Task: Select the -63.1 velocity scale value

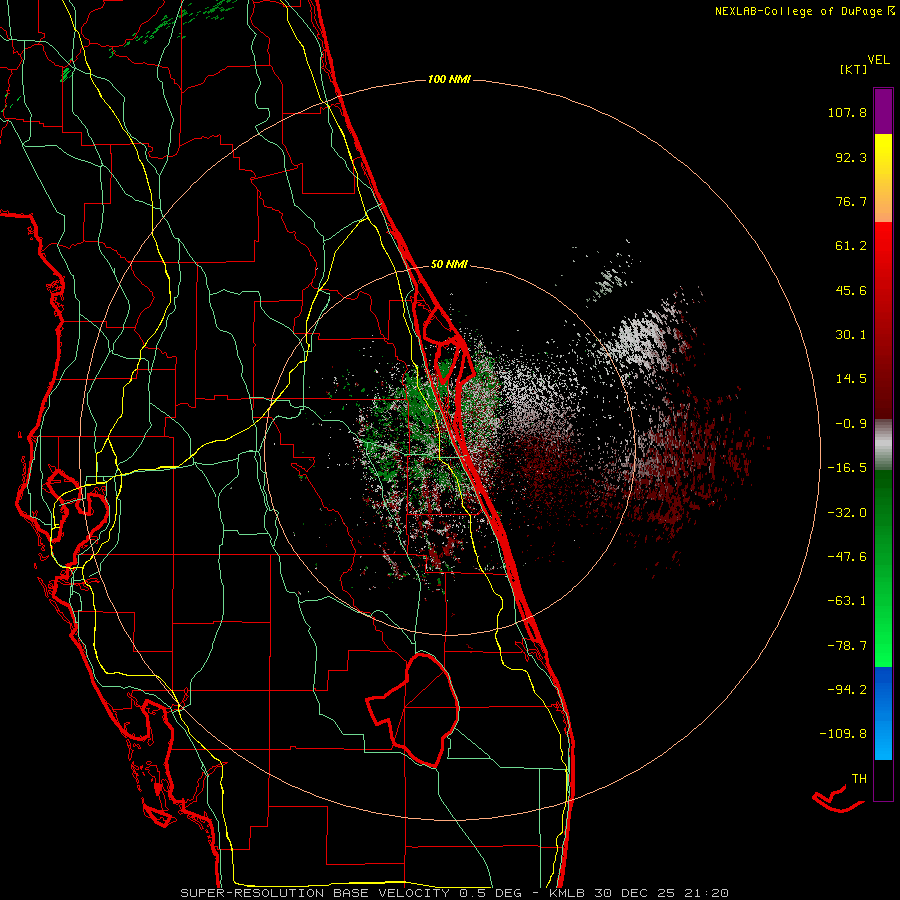Action: pyautogui.click(x=847, y=601)
